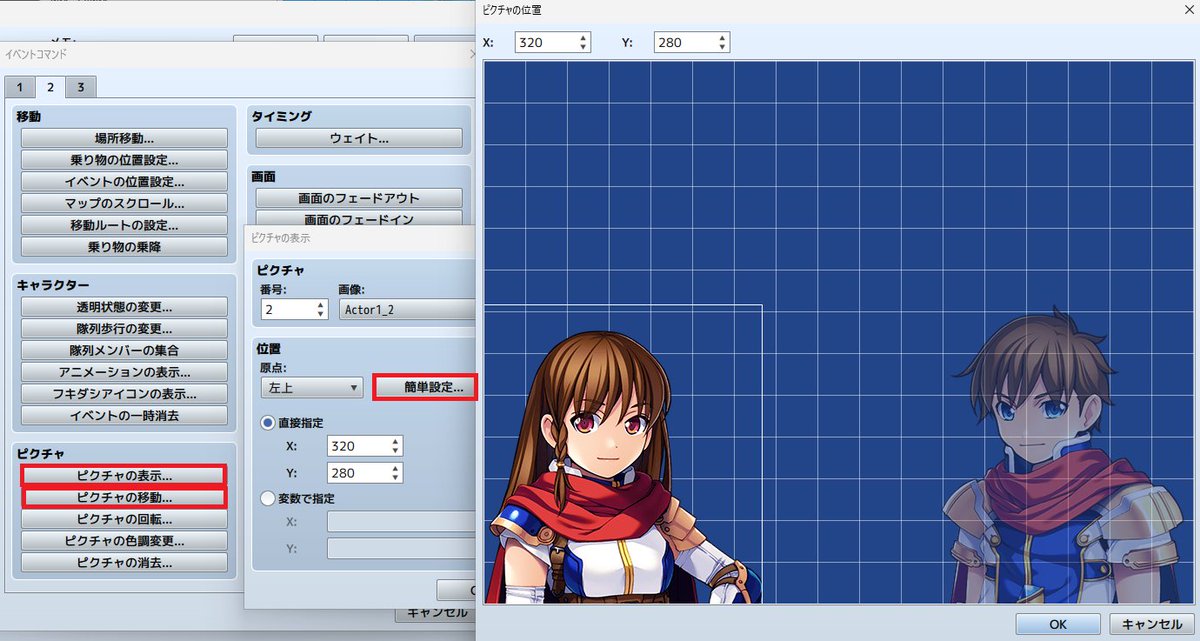Increase X value in ピクチャの位置 window

click(584, 38)
